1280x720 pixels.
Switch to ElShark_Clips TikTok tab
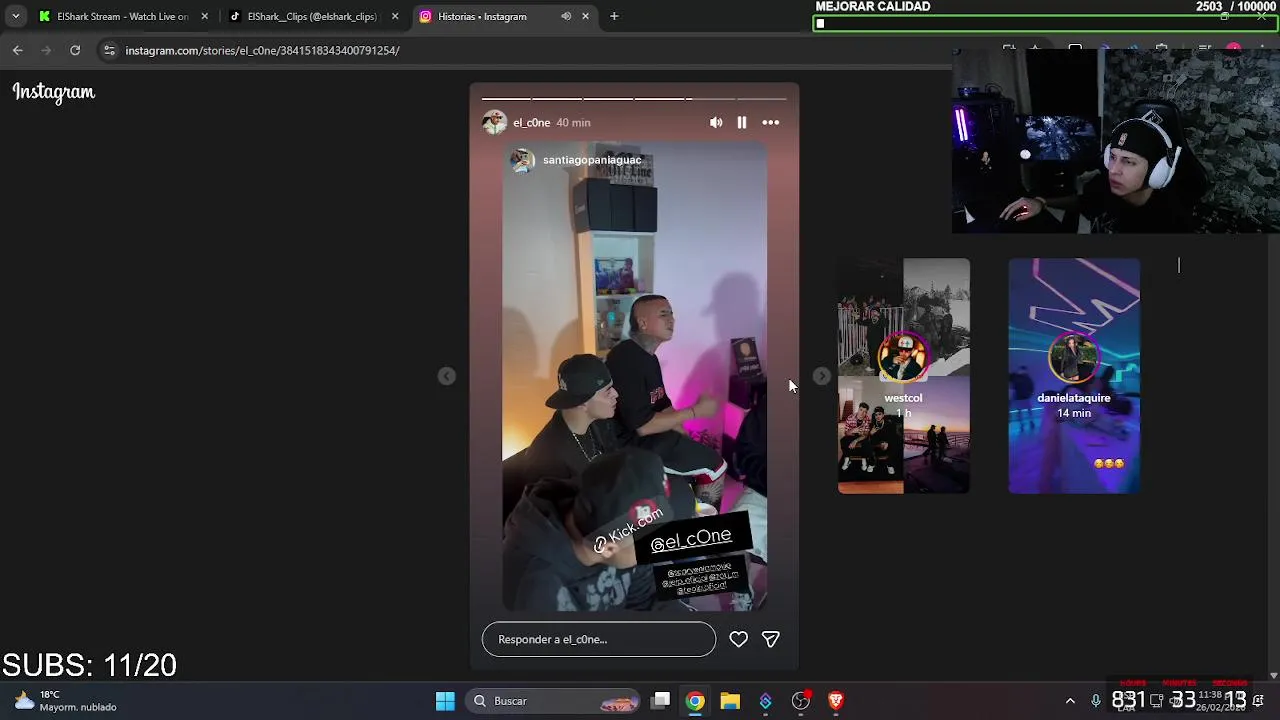pos(312,16)
